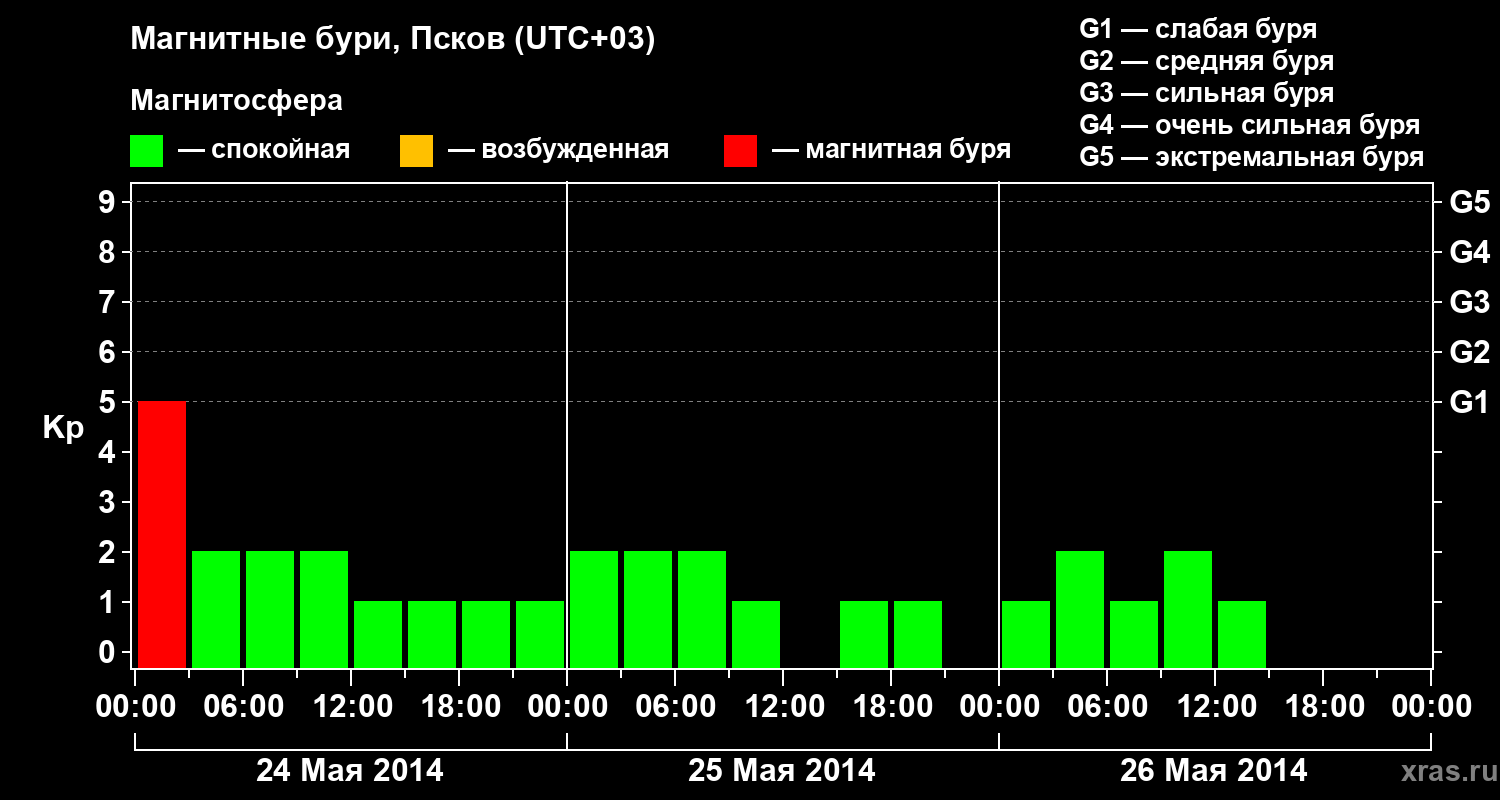Screen dimensions: 1500x800
Task: Click the 'Магнитосфера' heading
Action: coord(236,101)
